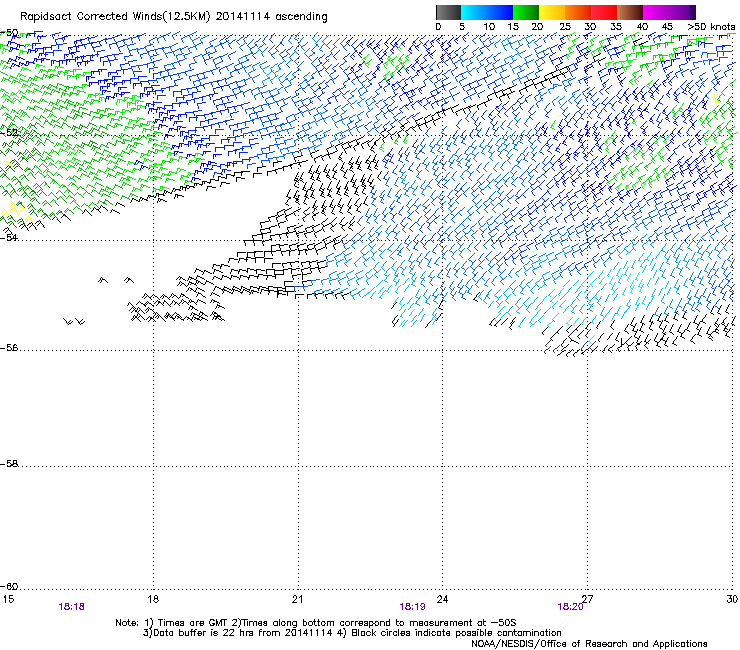
Task: Click the date text '20141114 ascending'
Action: coord(272,17)
